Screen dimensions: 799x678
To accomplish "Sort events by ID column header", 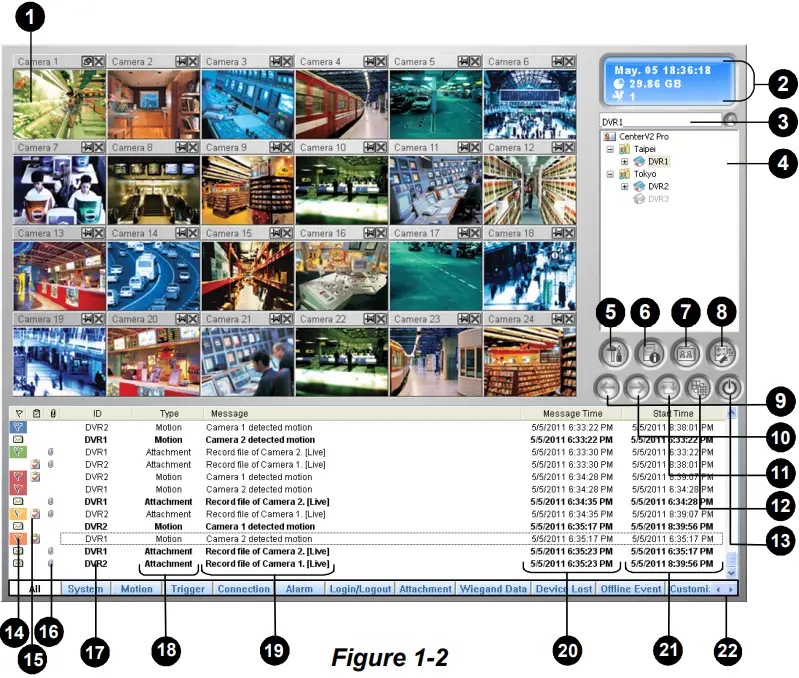I will pyautogui.click(x=97, y=414).
